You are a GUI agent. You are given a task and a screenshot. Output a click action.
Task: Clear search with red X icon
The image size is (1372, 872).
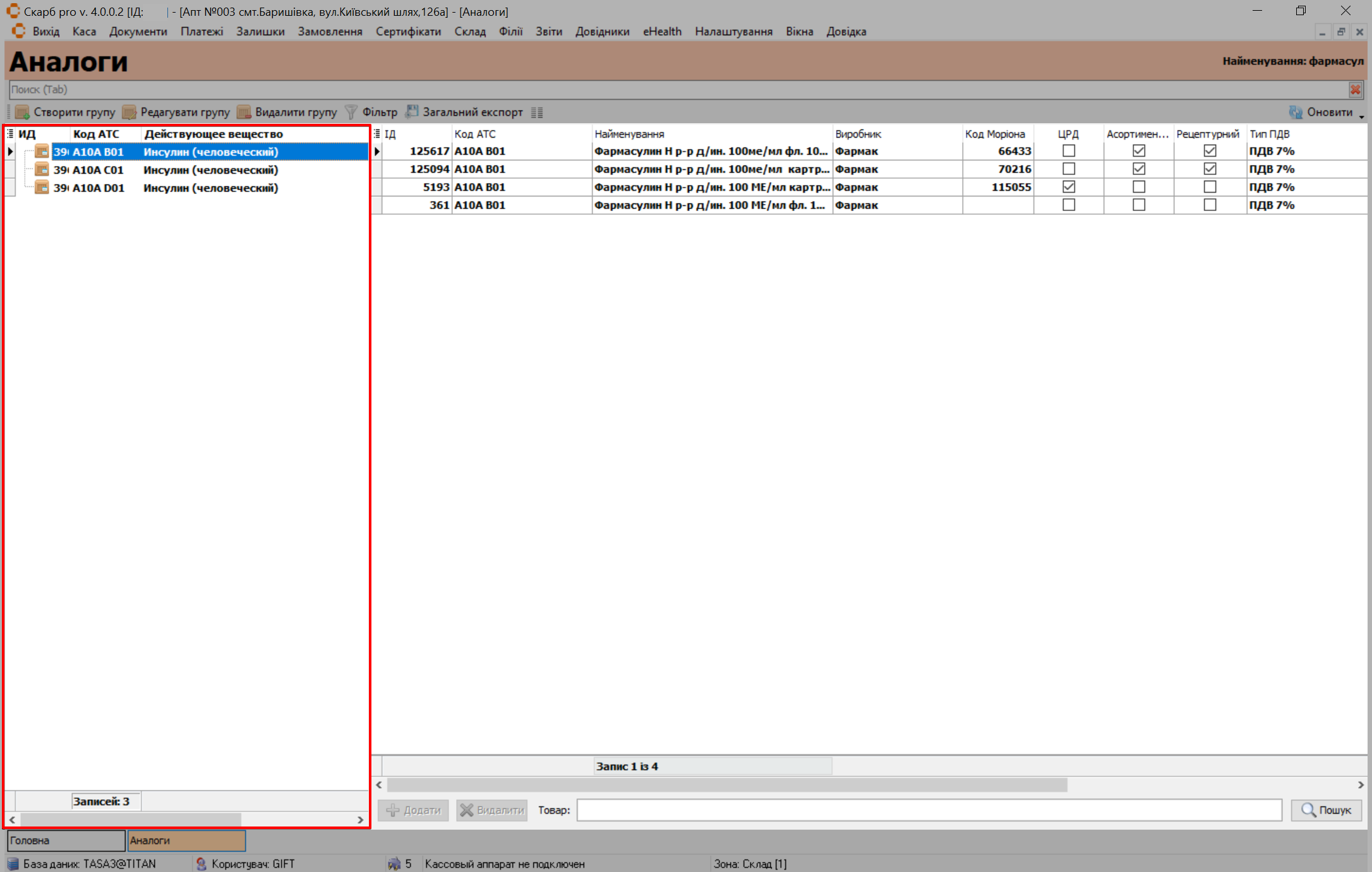(1355, 90)
